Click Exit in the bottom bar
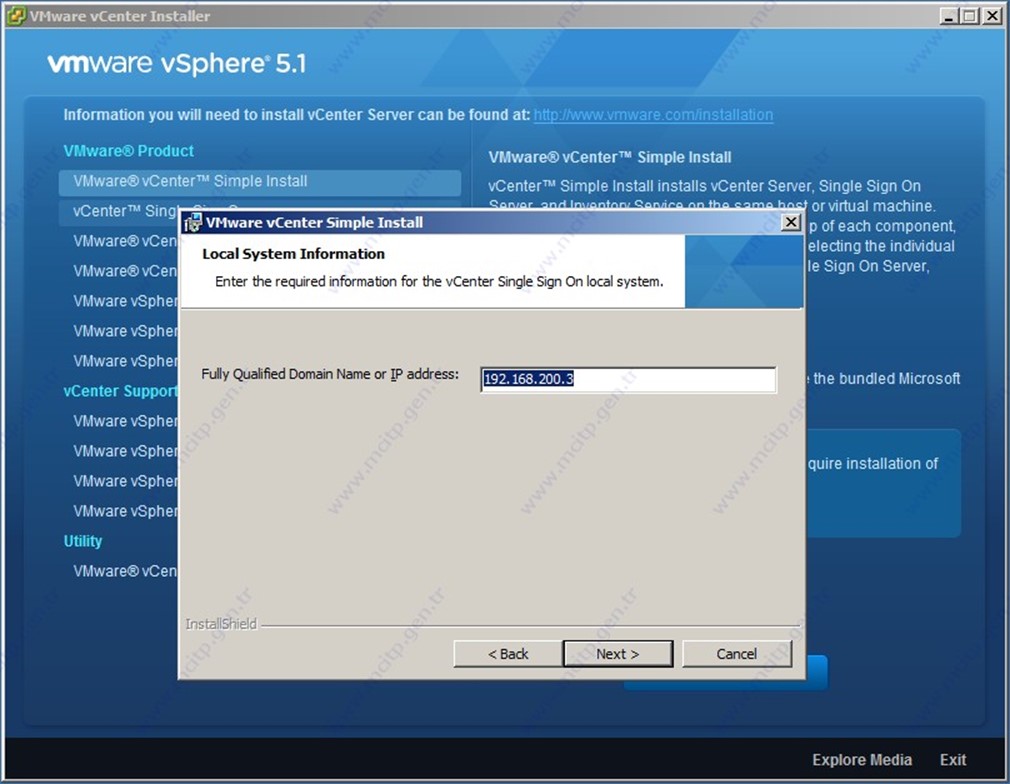This screenshot has height=784, width=1010. click(x=953, y=760)
